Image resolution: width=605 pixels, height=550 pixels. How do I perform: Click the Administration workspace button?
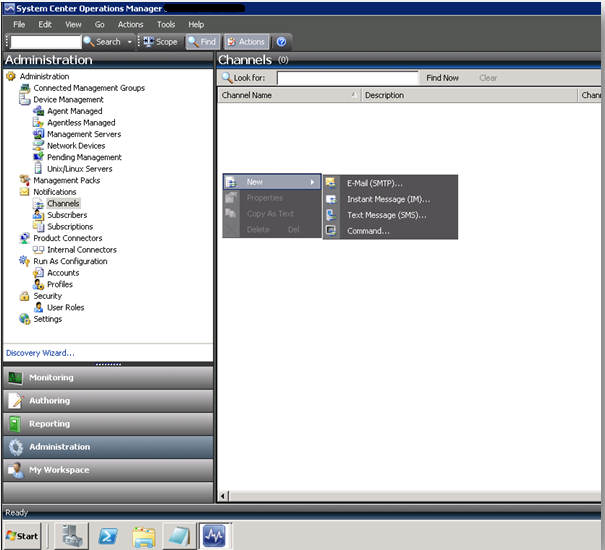(108, 447)
